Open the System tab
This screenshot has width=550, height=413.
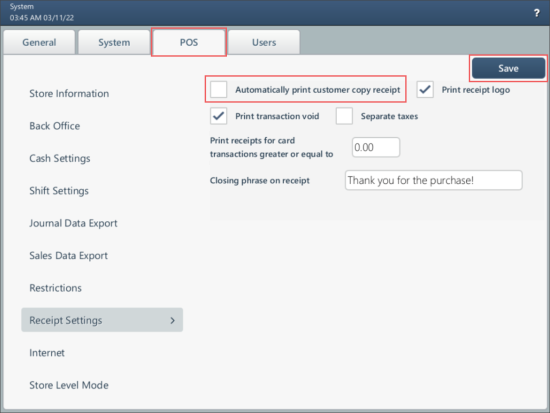click(x=114, y=42)
